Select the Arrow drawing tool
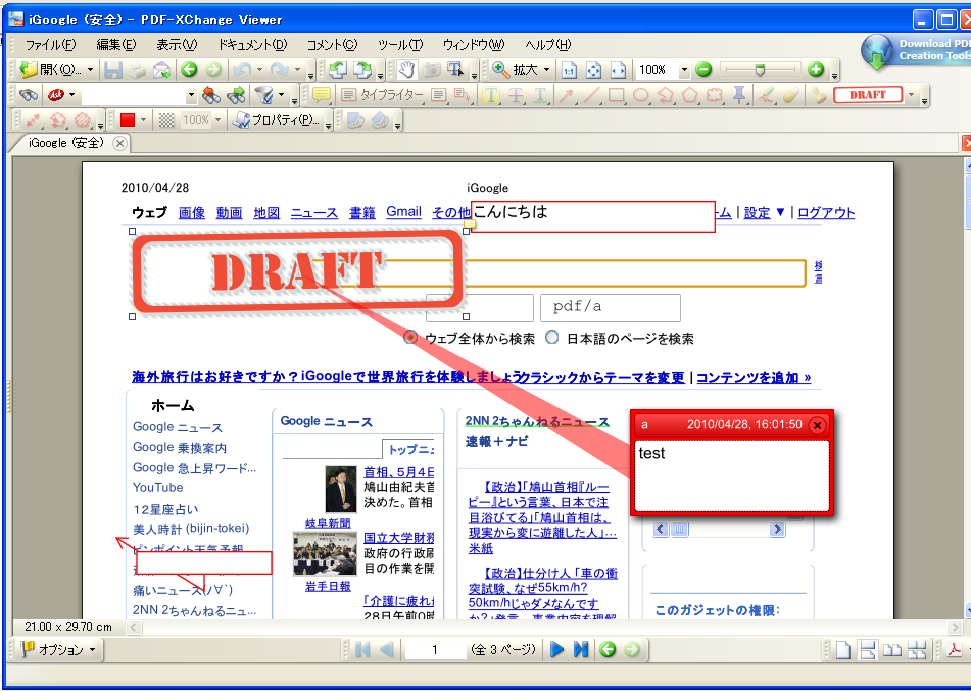 567,95
